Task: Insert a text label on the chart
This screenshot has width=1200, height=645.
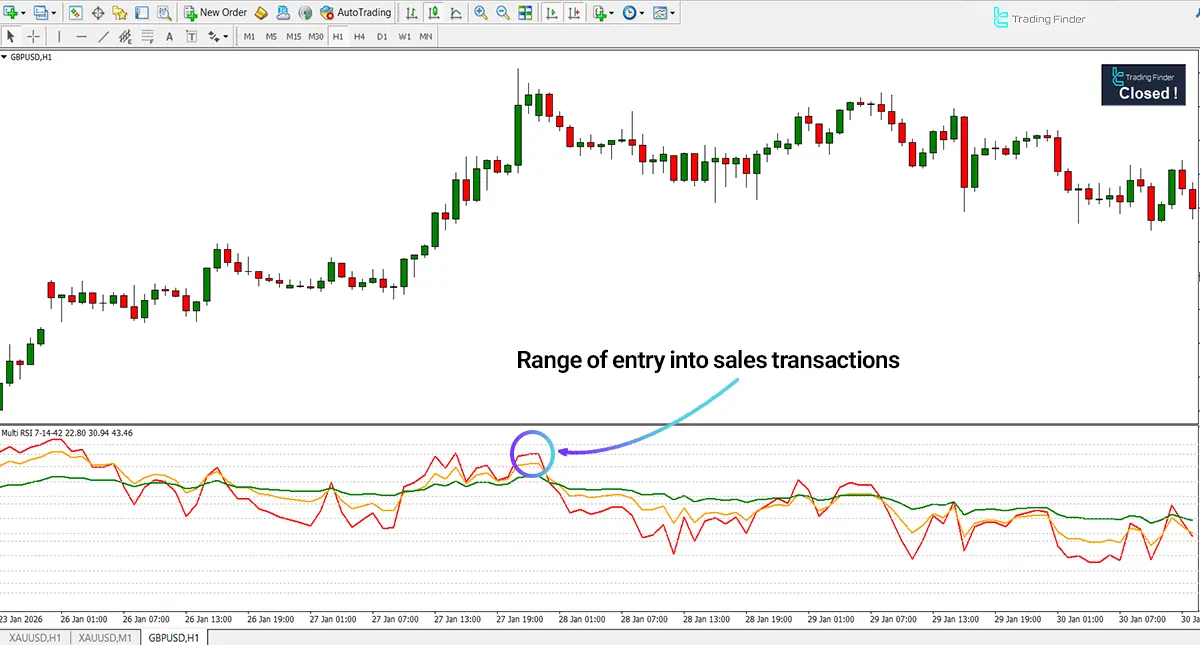Action: (x=191, y=36)
